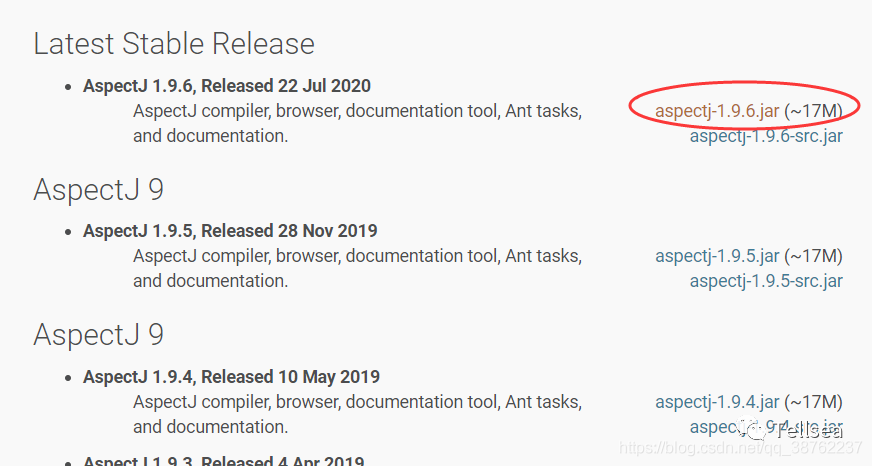Viewport: 872px width, 466px height.
Task: Select the AspectJ 1.9.6 release title
Action: click(226, 85)
